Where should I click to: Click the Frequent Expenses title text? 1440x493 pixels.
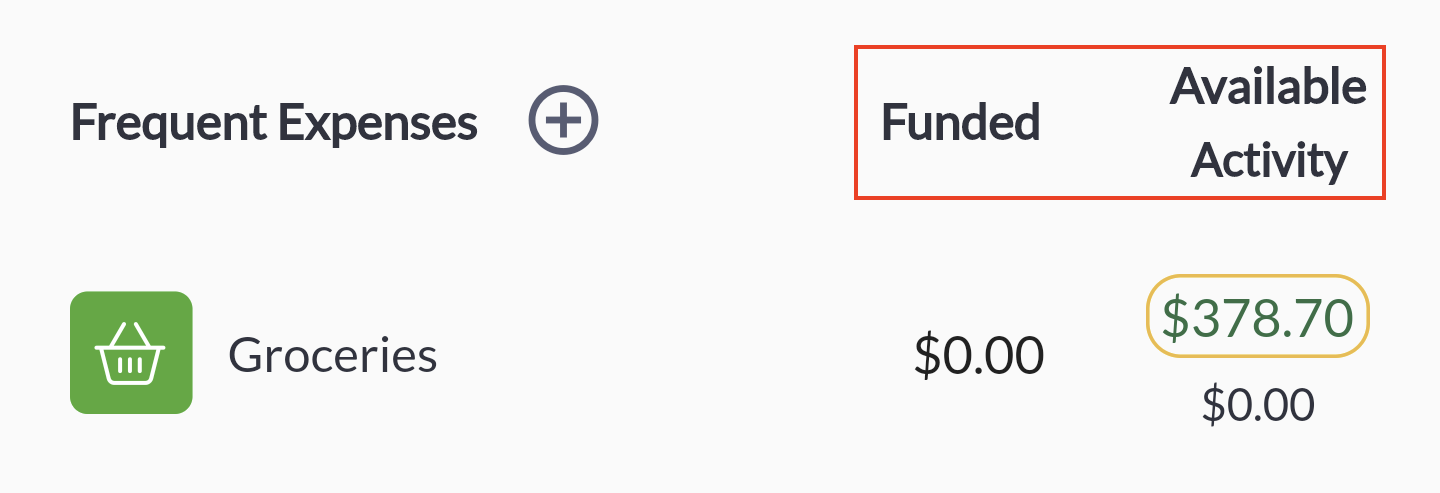274,123
